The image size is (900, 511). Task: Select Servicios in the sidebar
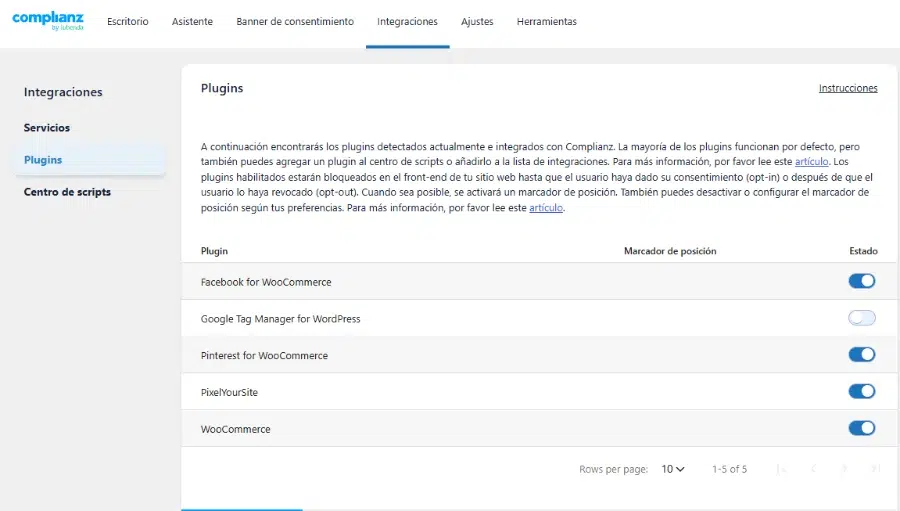coord(46,127)
